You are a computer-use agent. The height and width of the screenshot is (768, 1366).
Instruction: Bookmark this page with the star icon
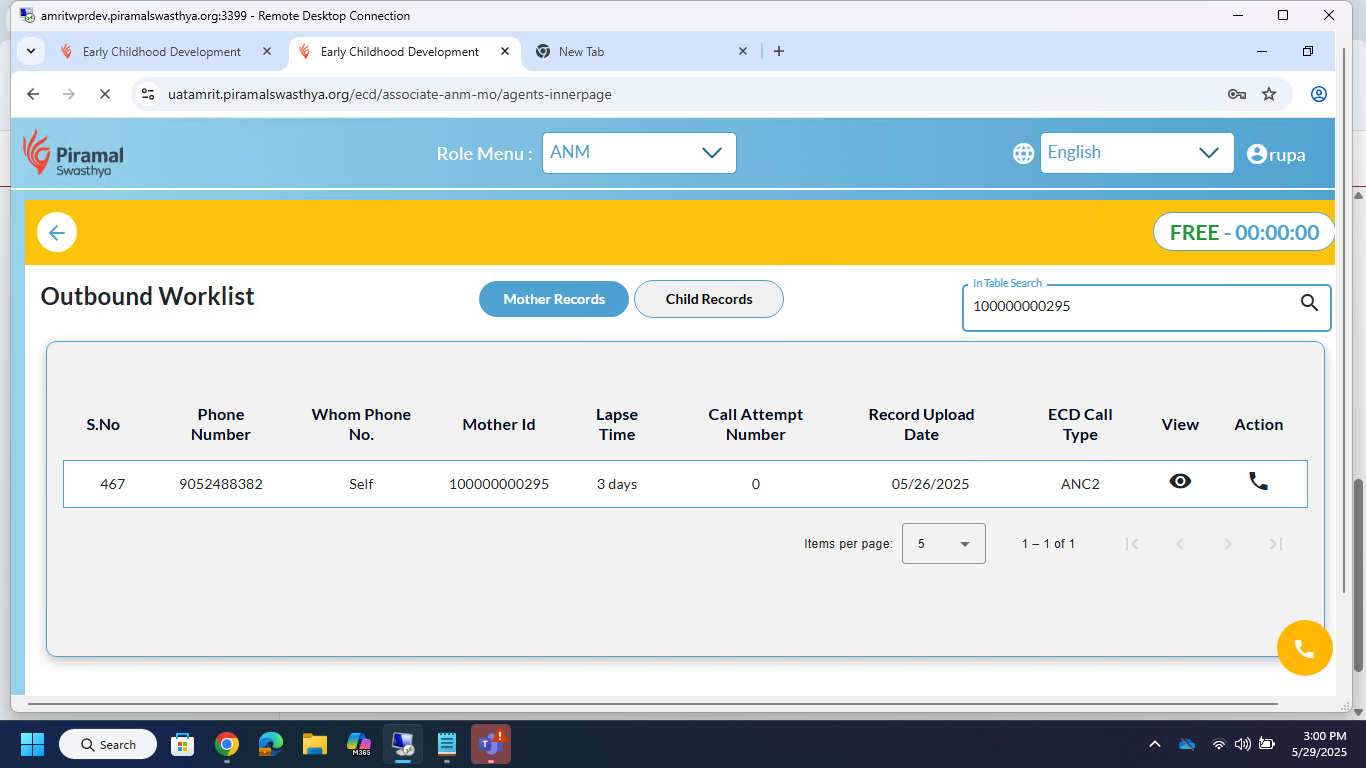click(x=1269, y=94)
